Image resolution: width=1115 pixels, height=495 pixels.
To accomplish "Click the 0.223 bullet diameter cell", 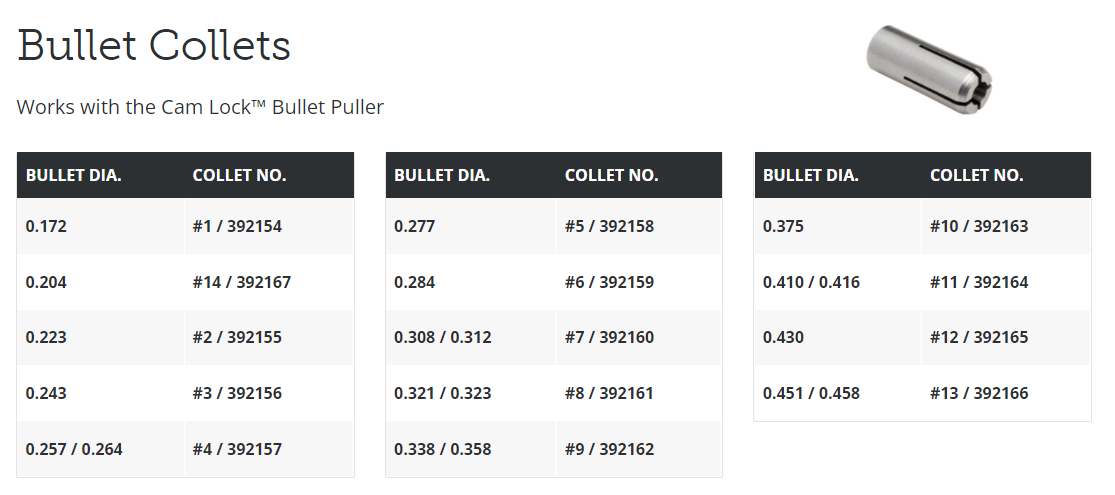I will click(100, 337).
